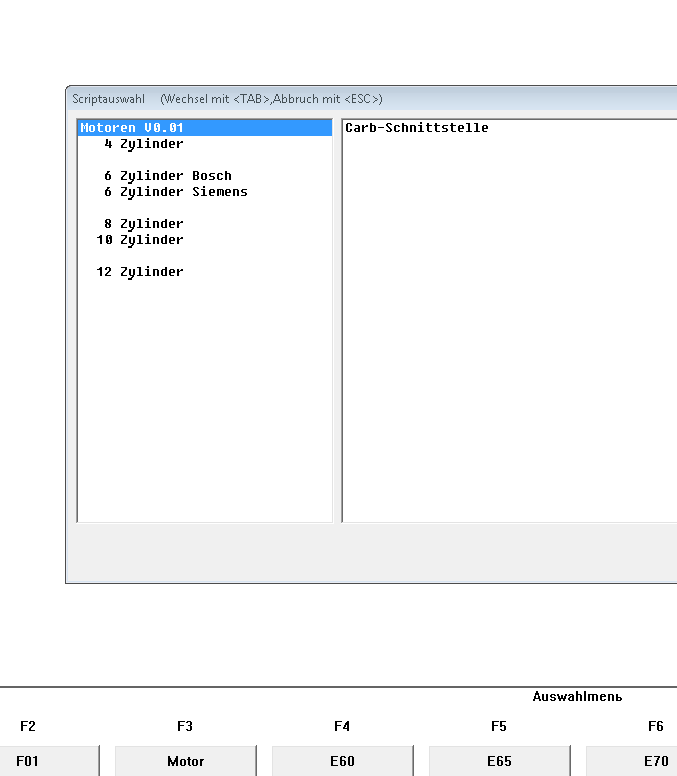Open the F01 button

(x=49, y=761)
